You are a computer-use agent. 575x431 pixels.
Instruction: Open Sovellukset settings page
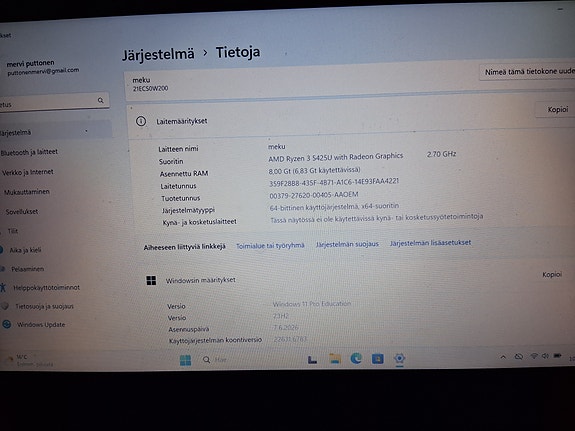click(22, 212)
